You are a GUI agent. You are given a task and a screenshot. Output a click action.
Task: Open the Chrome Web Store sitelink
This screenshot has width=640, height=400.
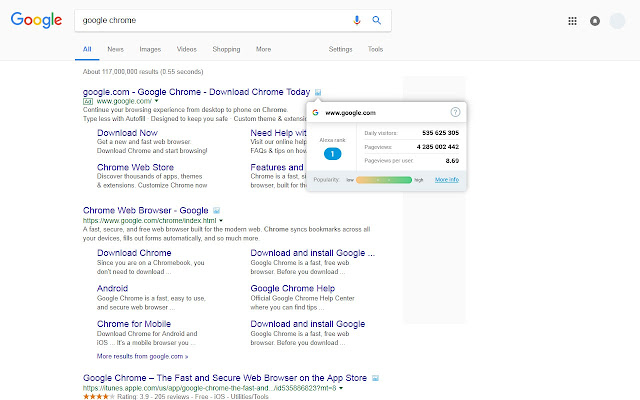(136, 167)
